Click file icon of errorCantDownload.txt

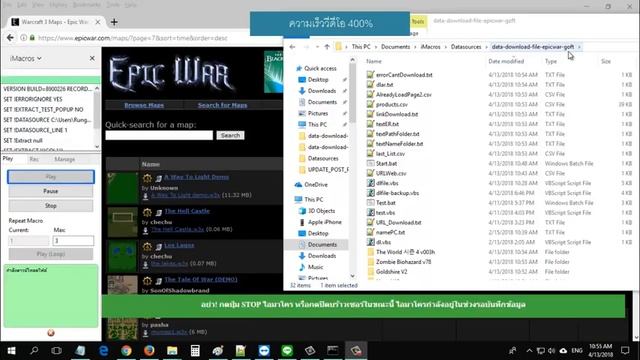(370, 75)
